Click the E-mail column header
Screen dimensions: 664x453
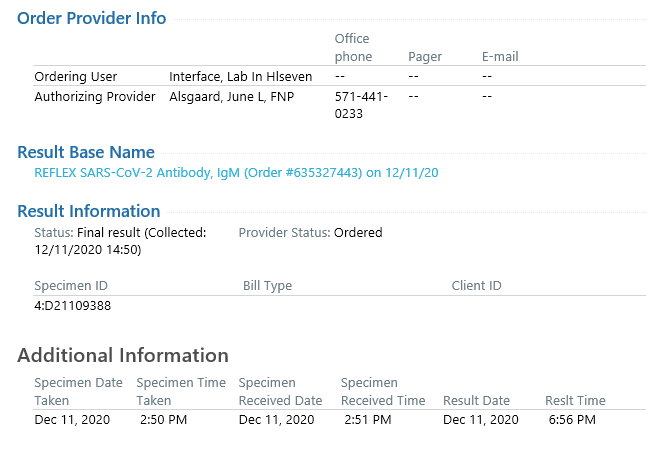[x=500, y=57]
